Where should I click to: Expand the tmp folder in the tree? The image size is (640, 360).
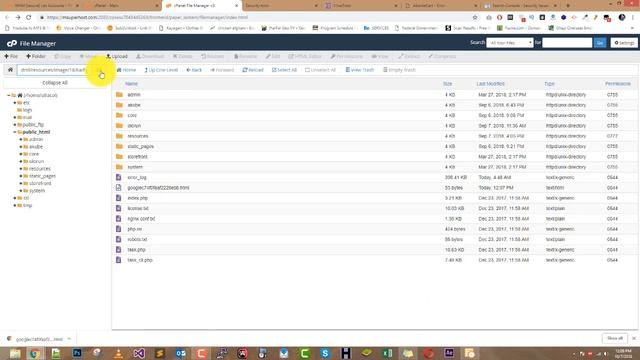click(x=15, y=206)
